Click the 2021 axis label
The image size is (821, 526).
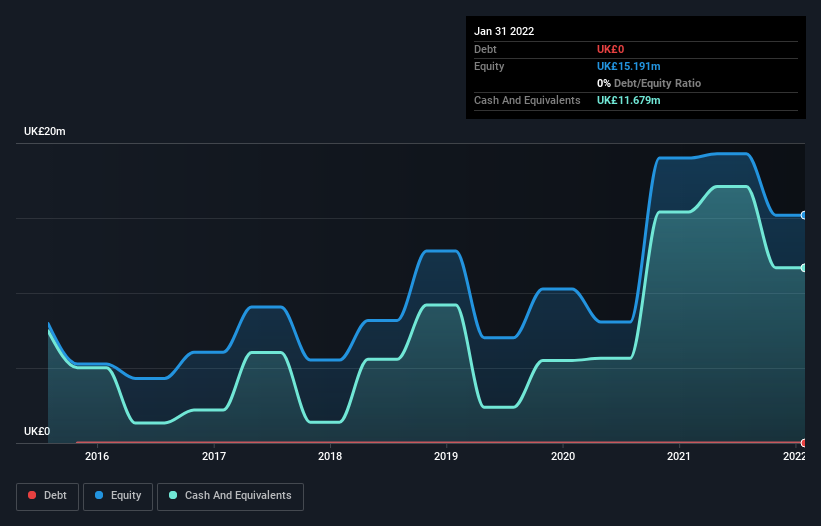click(679, 456)
